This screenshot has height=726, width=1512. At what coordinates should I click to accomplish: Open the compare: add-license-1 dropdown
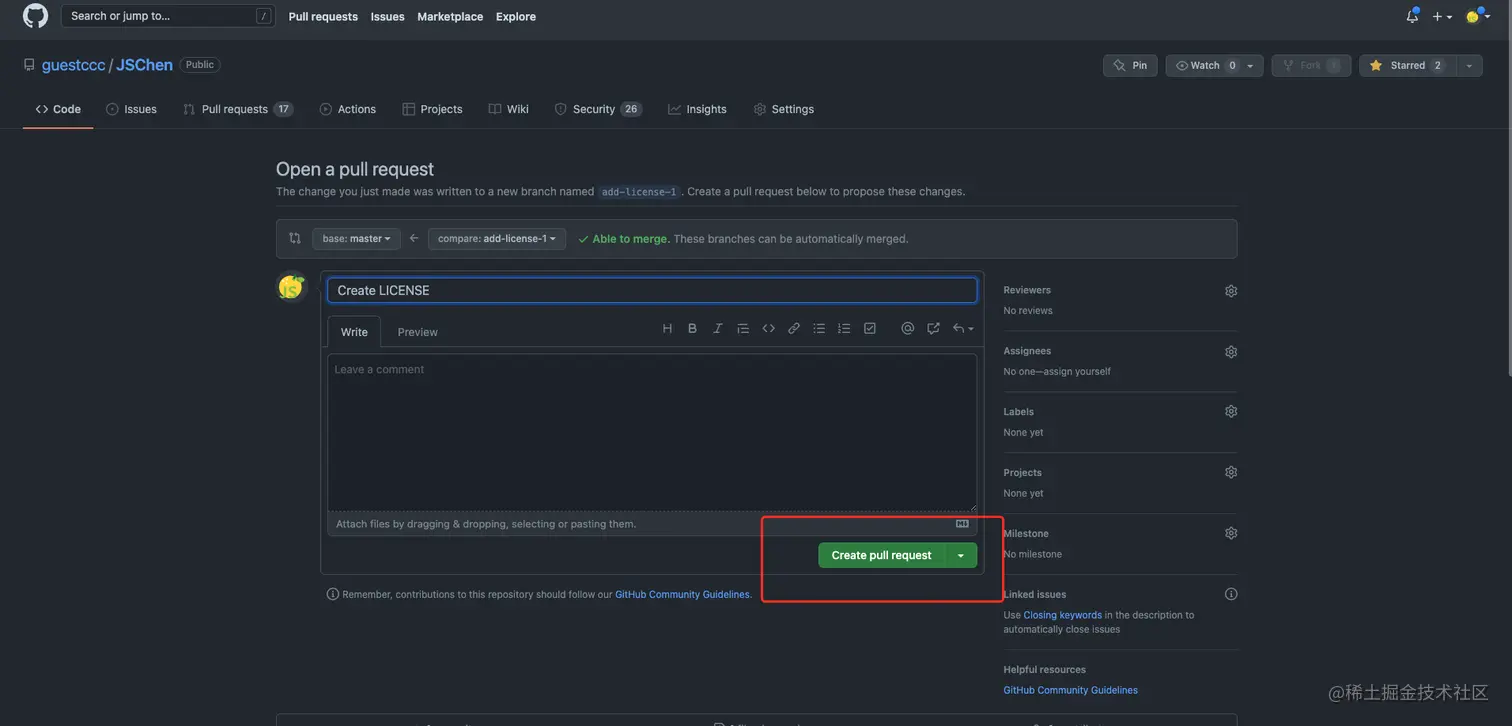(497, 239)
